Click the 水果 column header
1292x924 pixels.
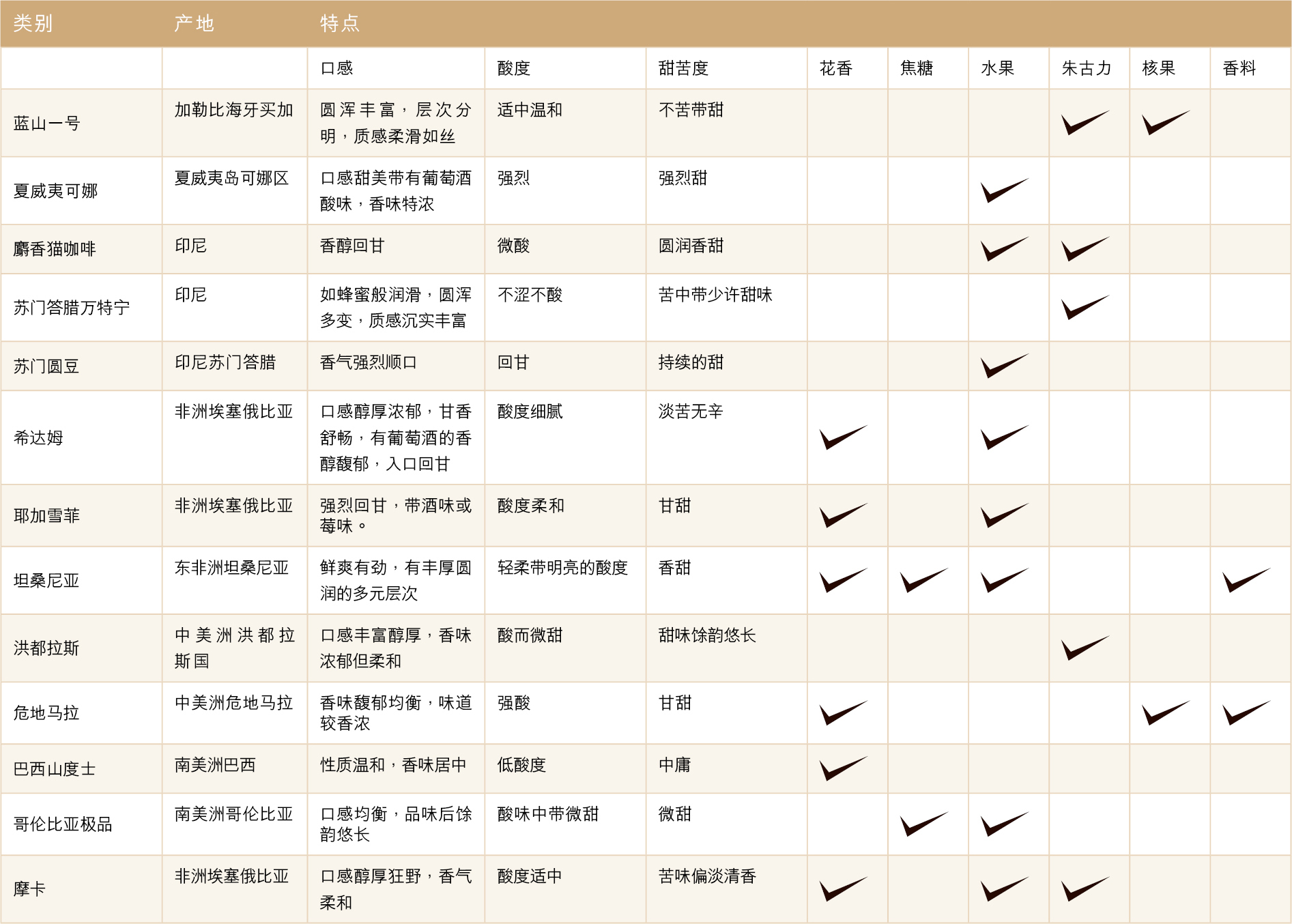click(x=997, y=68)
